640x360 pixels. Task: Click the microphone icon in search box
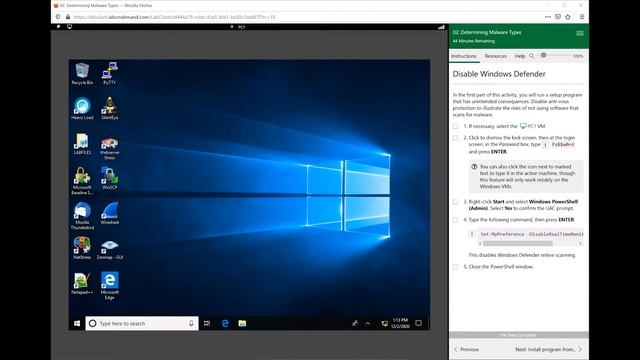(x=191, y=323)
